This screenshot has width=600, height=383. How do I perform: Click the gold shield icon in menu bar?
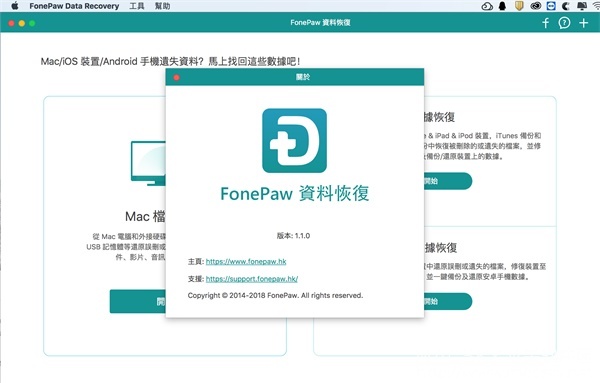click(x=519, y=6)
